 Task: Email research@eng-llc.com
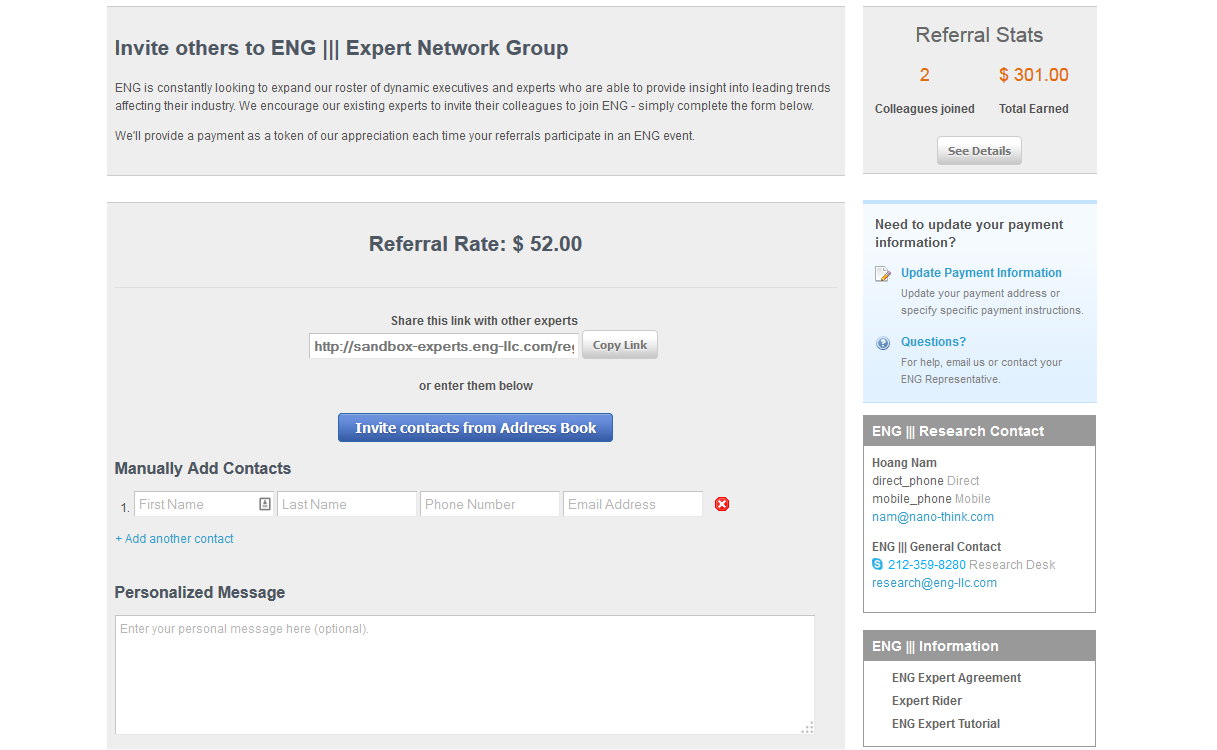coord(934,583)
